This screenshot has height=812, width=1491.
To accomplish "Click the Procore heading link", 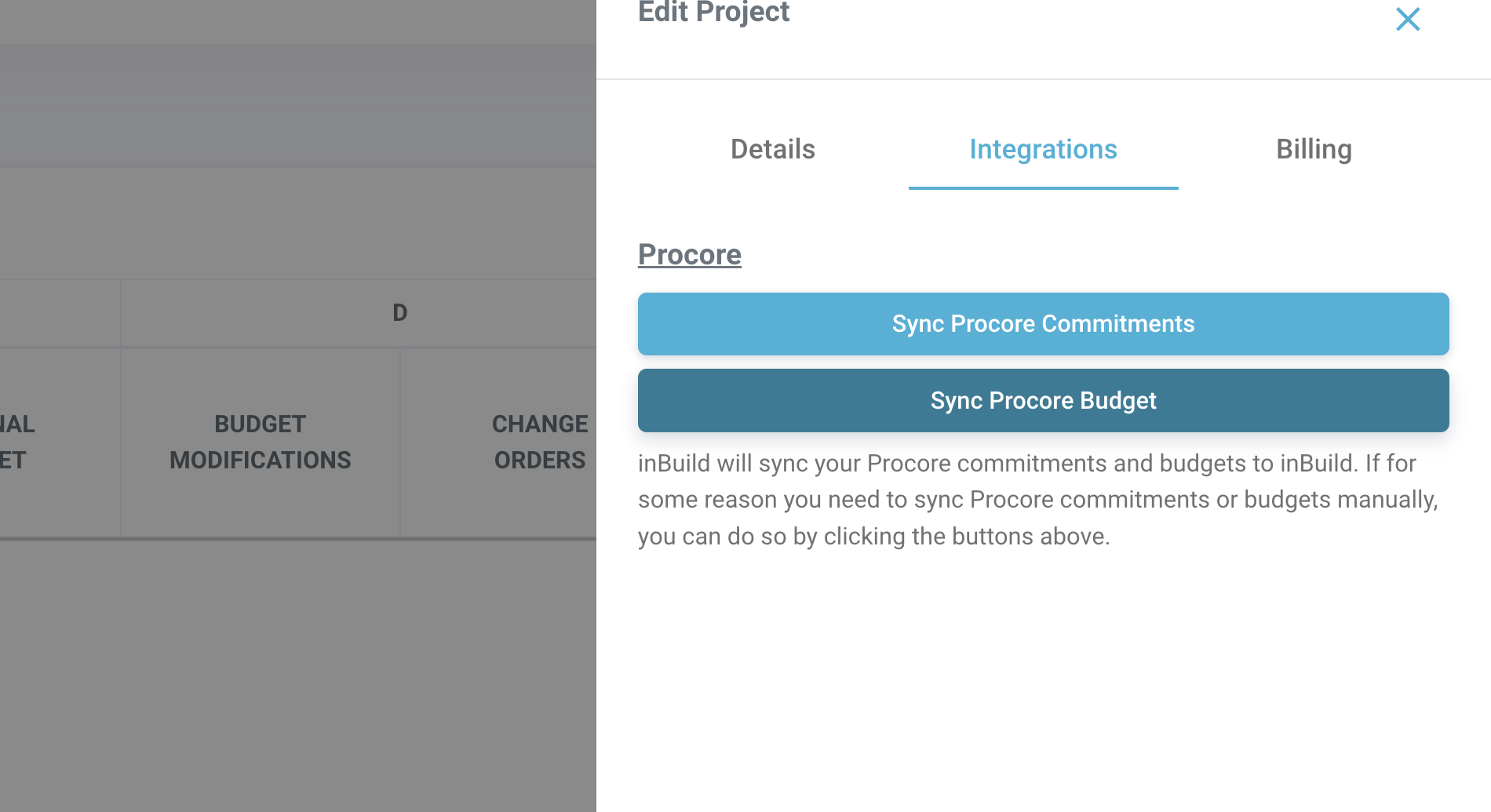I will click(x=689, y=254).
